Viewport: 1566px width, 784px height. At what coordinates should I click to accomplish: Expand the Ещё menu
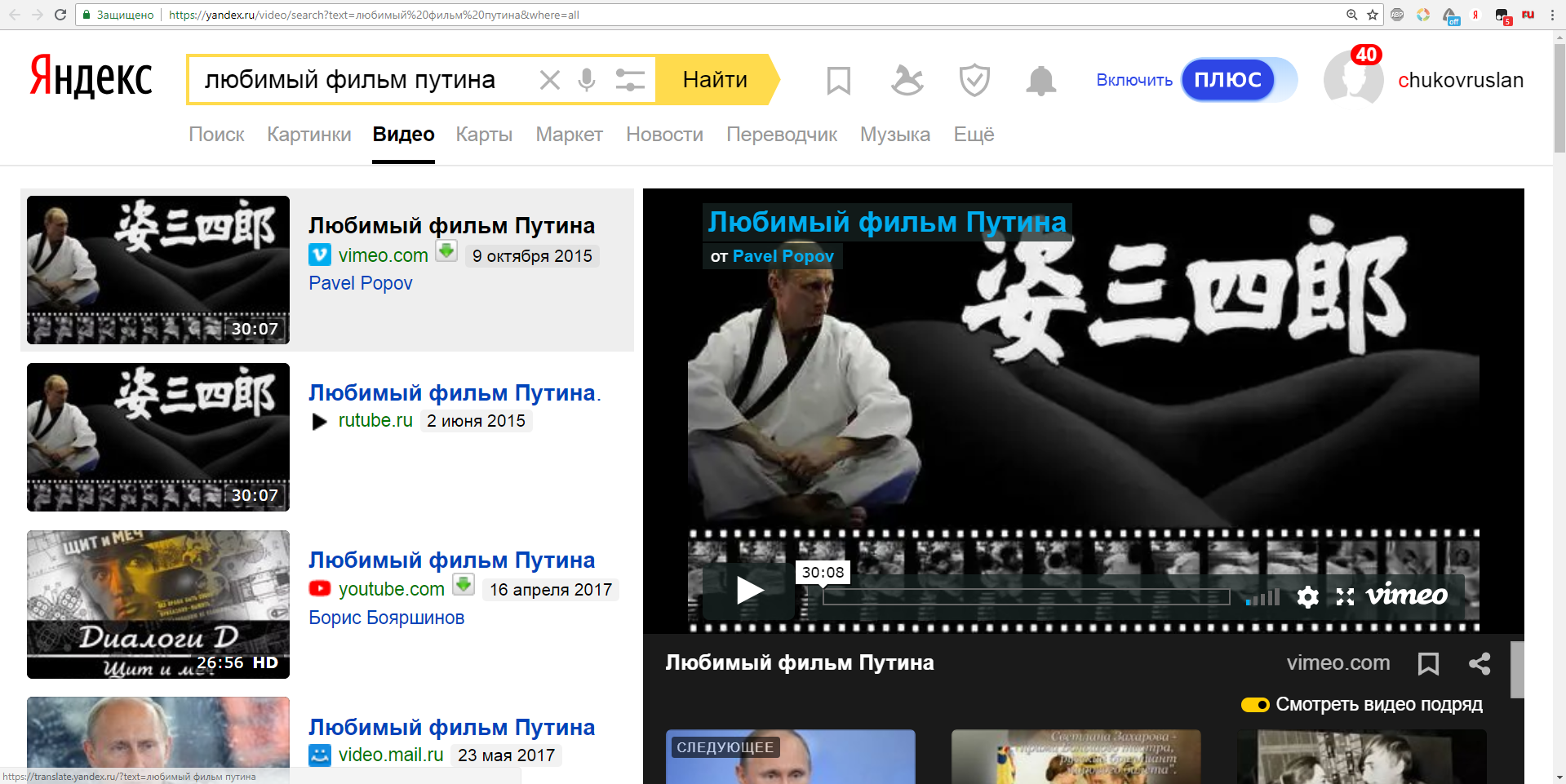974,135
